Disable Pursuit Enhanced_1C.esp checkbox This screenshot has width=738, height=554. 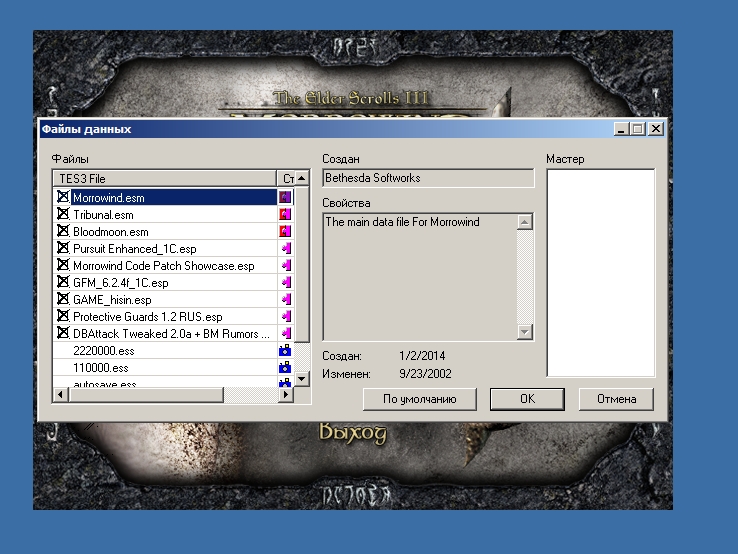(63, 248)
